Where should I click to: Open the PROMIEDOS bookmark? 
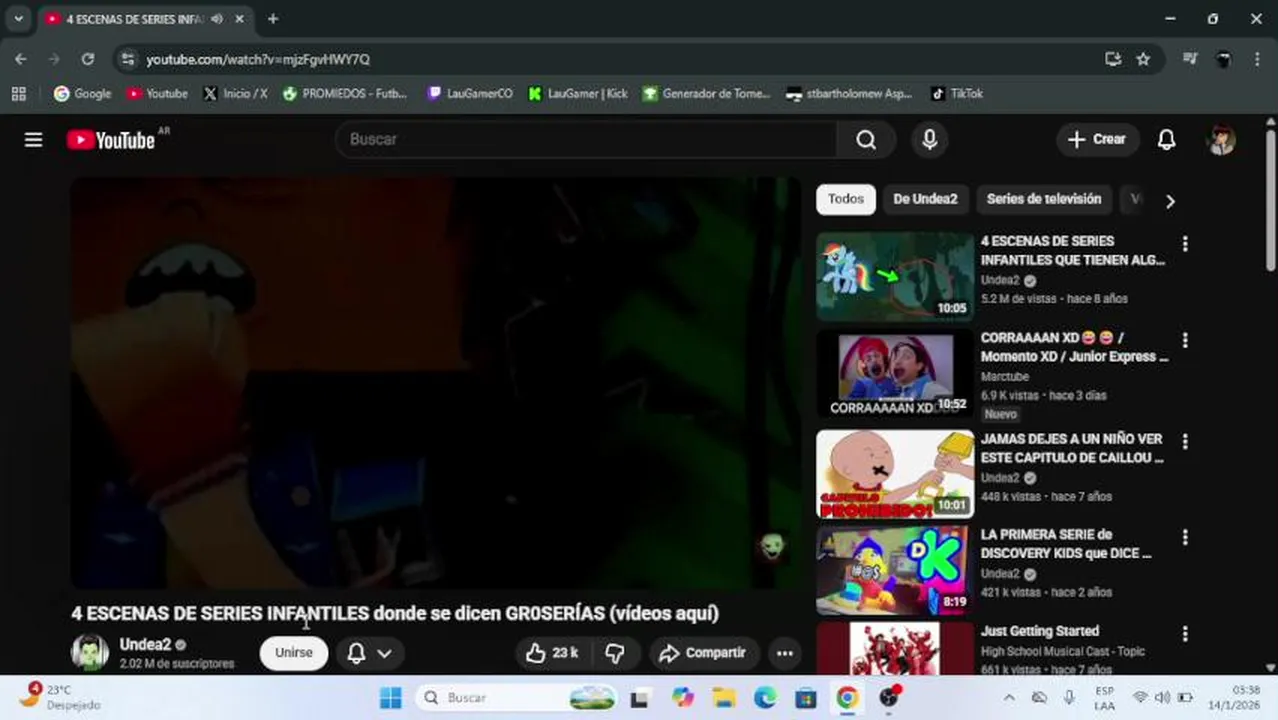tap(345, 93)
